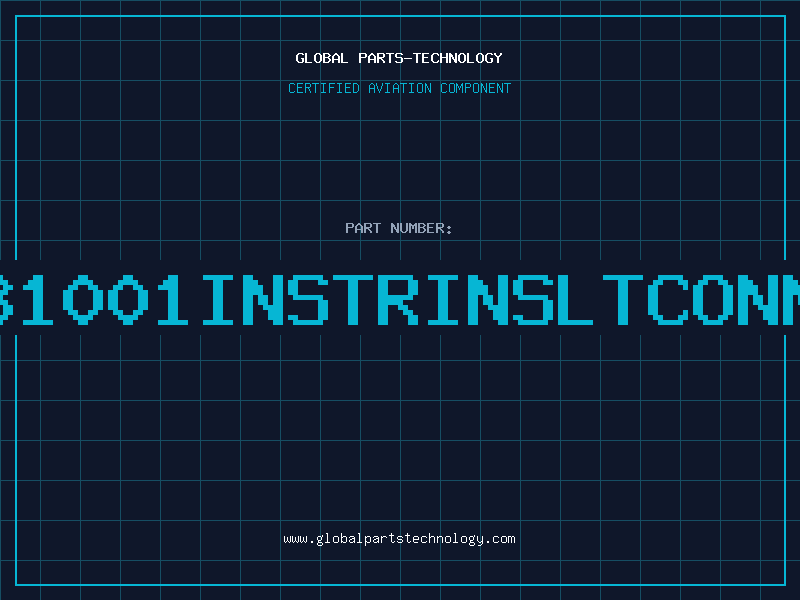Viewport: 800px width, 600px height.
Task: Select the word CERTIFIED in the subtitle
Action: tap(324, 88)
